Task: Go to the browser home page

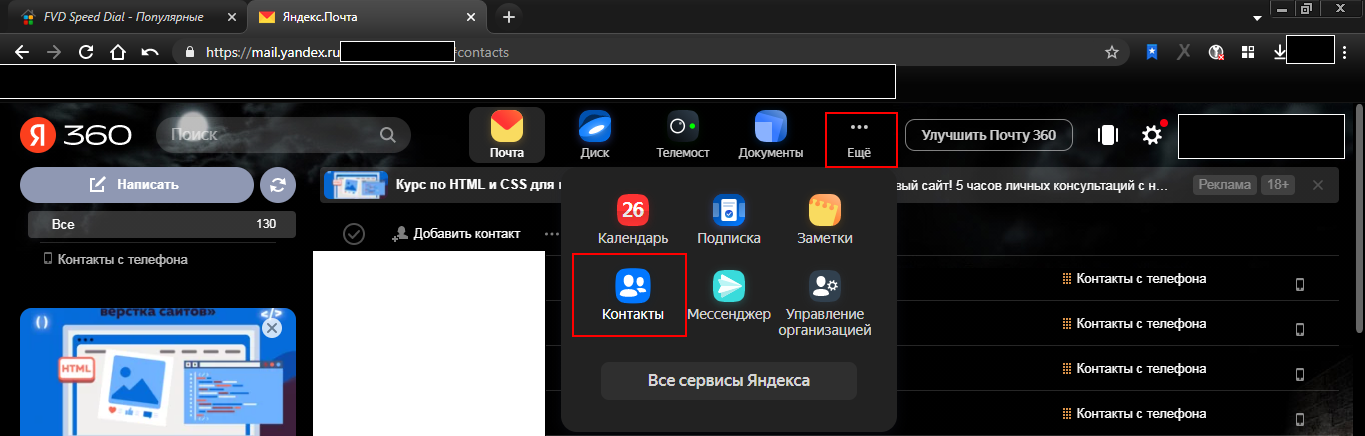Action: coord(117,52)
